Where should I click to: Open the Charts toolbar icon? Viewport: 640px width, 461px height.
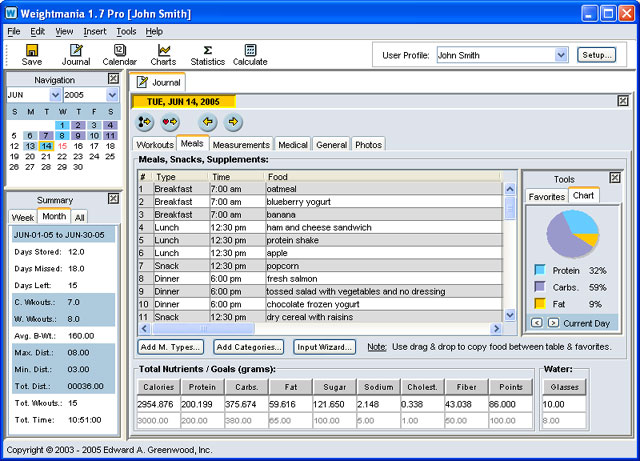pyautogui.click(x=163, y=55)
